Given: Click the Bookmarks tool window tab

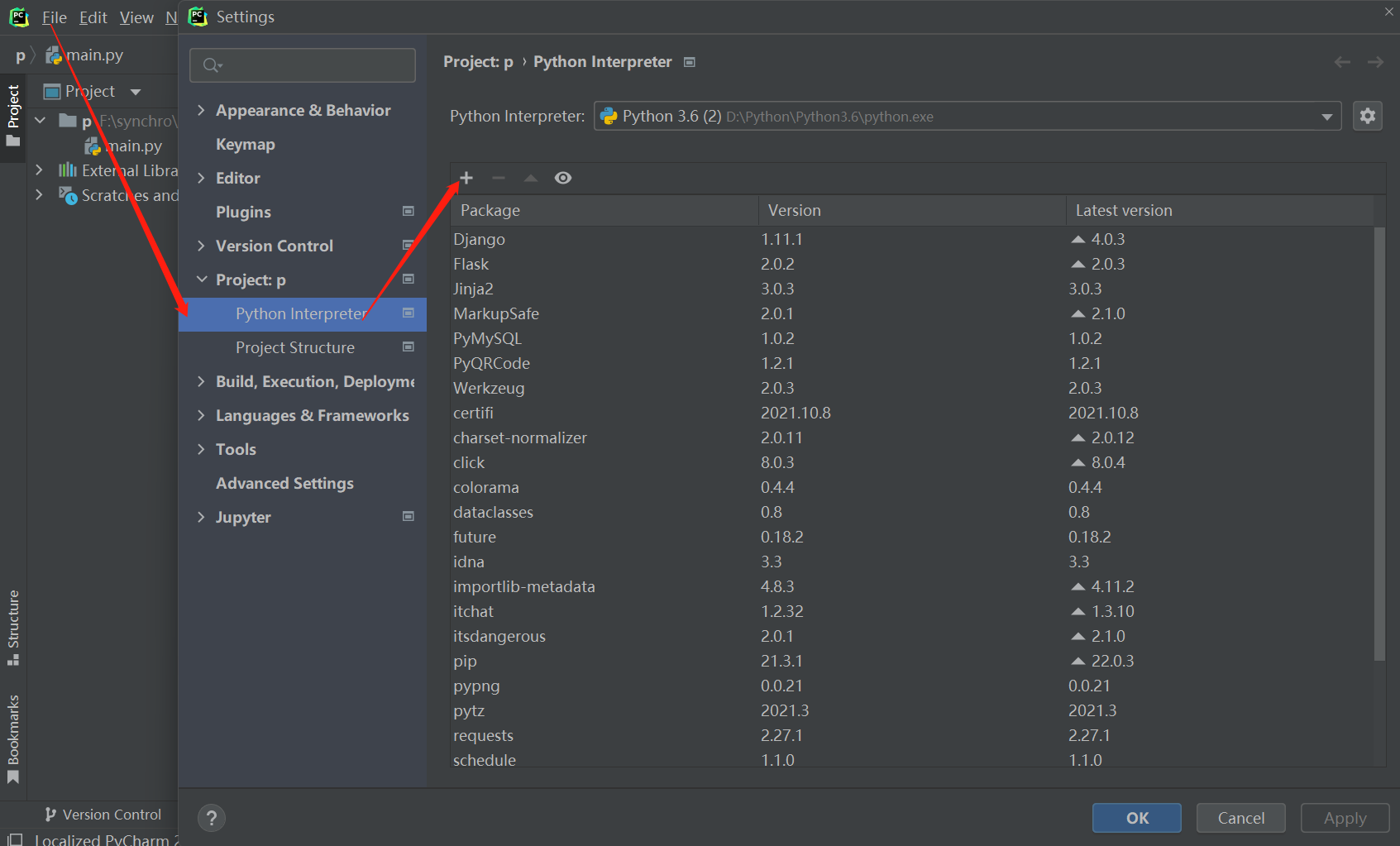Looking at the screenshot, I should pyautogui.click(x=13, y=738).
